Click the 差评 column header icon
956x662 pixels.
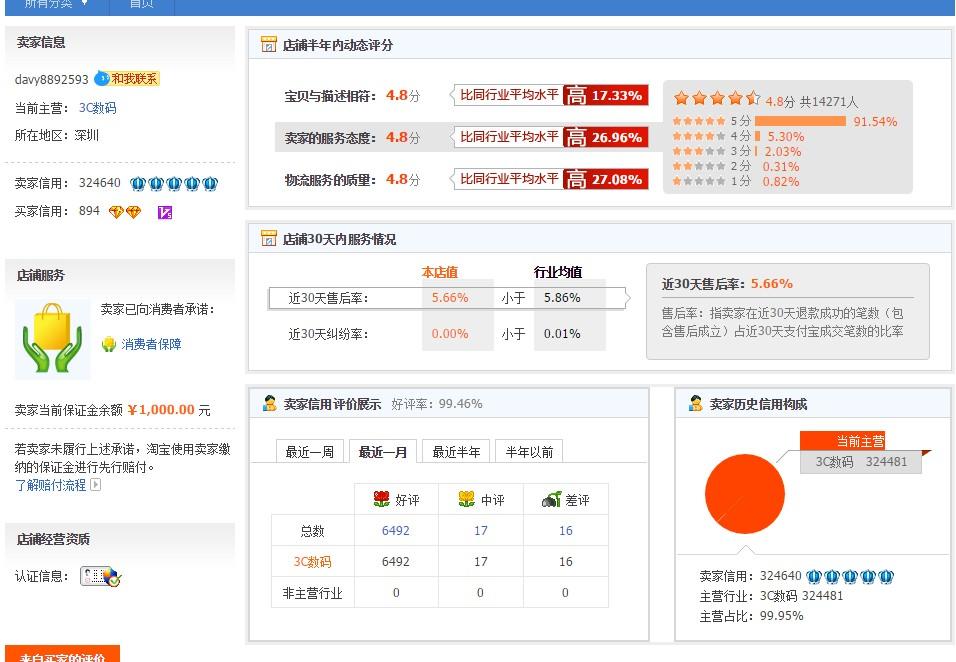(x=550, y=497)
